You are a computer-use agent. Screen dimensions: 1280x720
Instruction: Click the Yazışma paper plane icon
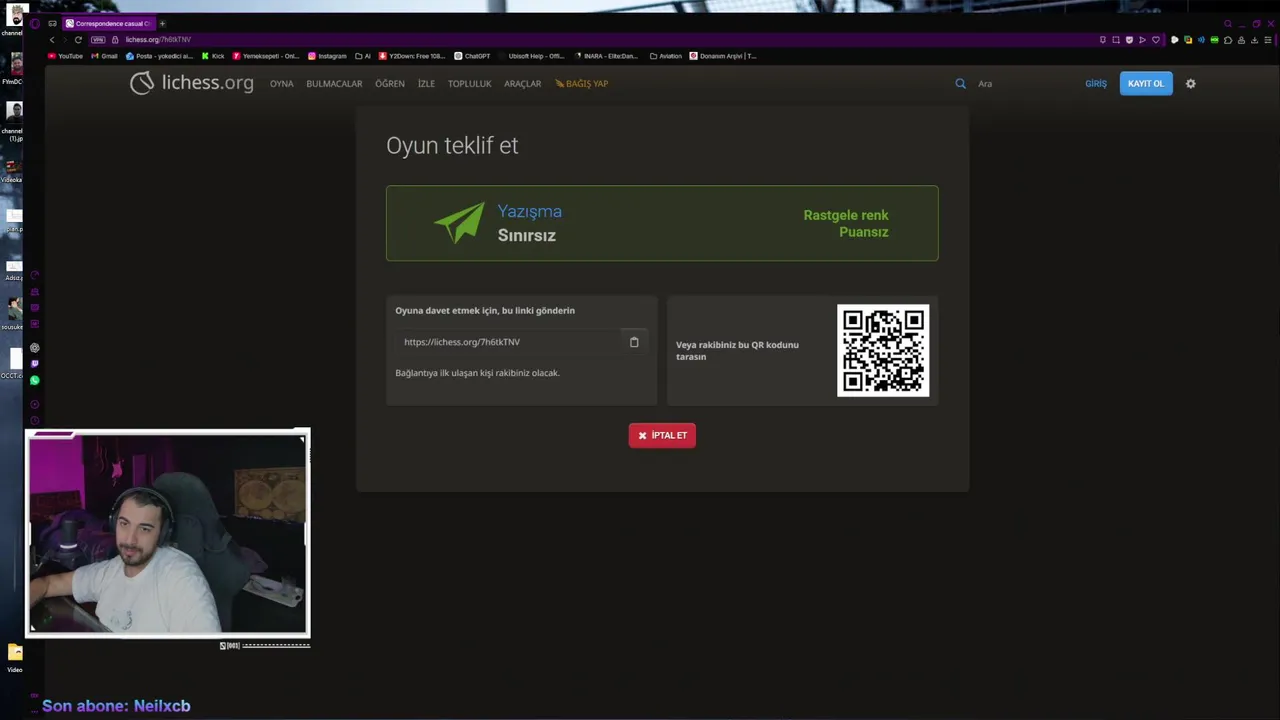(460, 223)
